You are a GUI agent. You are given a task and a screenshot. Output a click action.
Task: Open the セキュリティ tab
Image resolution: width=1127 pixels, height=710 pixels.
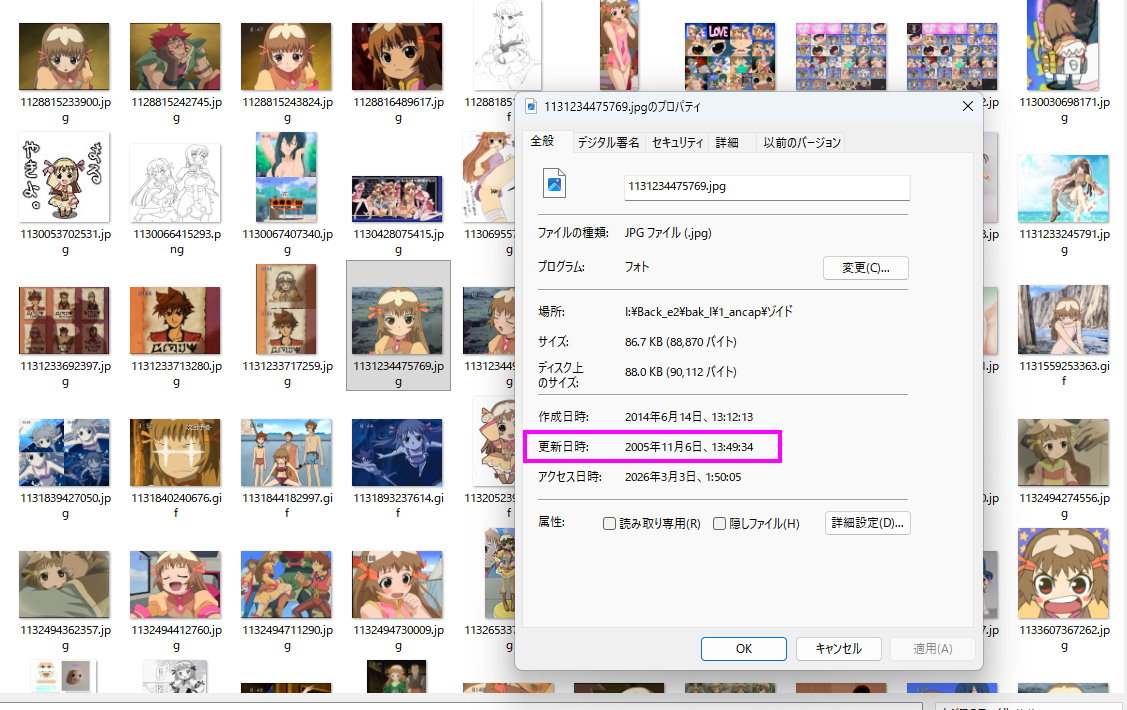pyautogui.click(x=678, y=143)
